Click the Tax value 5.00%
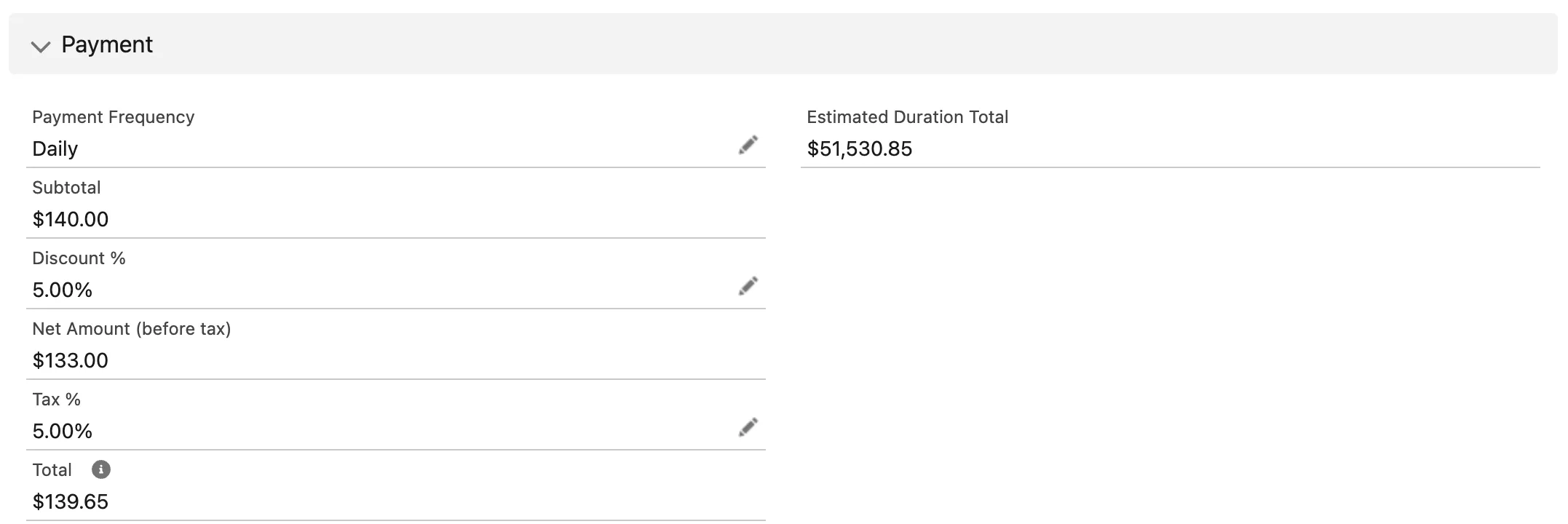This screenshot has height=524, width=1568. tap(63, 431)
